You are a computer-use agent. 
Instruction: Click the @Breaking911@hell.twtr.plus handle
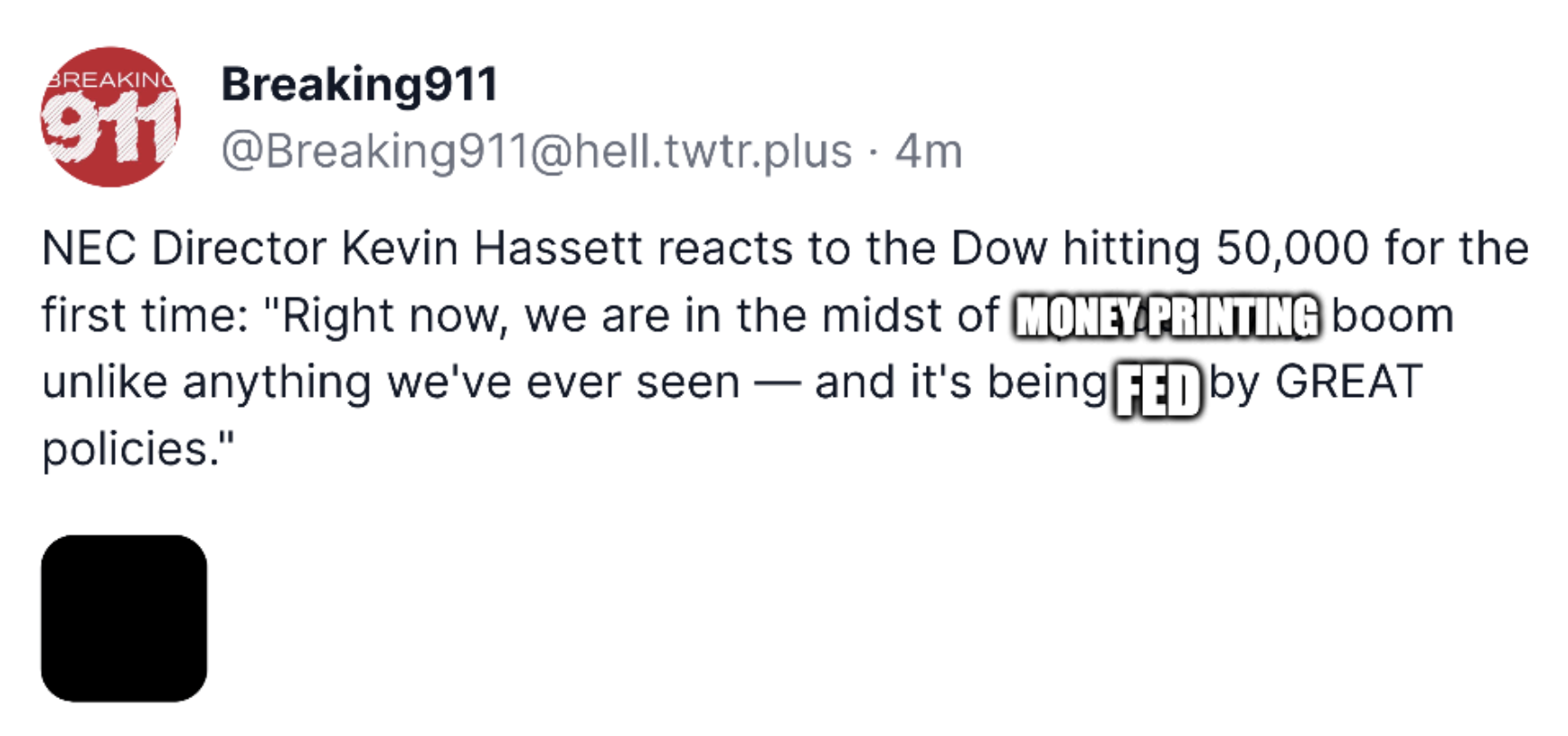pos(536,151)
